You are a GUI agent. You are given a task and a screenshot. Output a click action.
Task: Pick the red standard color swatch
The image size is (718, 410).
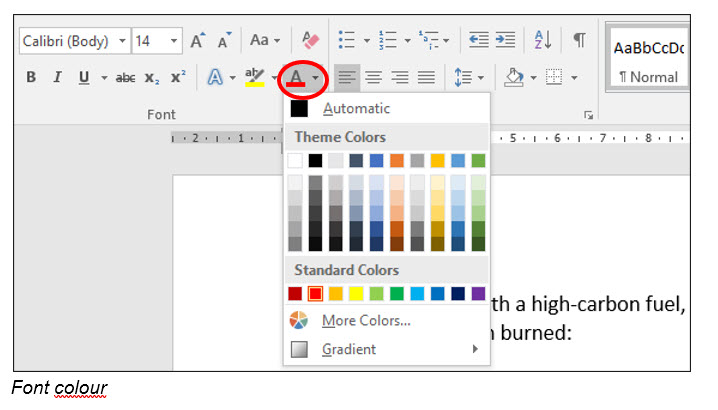pyautogui.click(x=315, y=294)
